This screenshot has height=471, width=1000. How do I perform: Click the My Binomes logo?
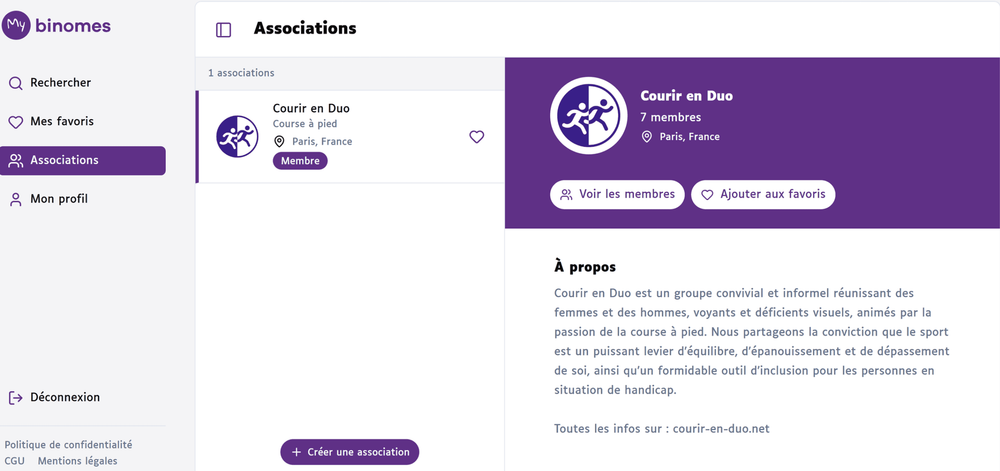[57, 26]
